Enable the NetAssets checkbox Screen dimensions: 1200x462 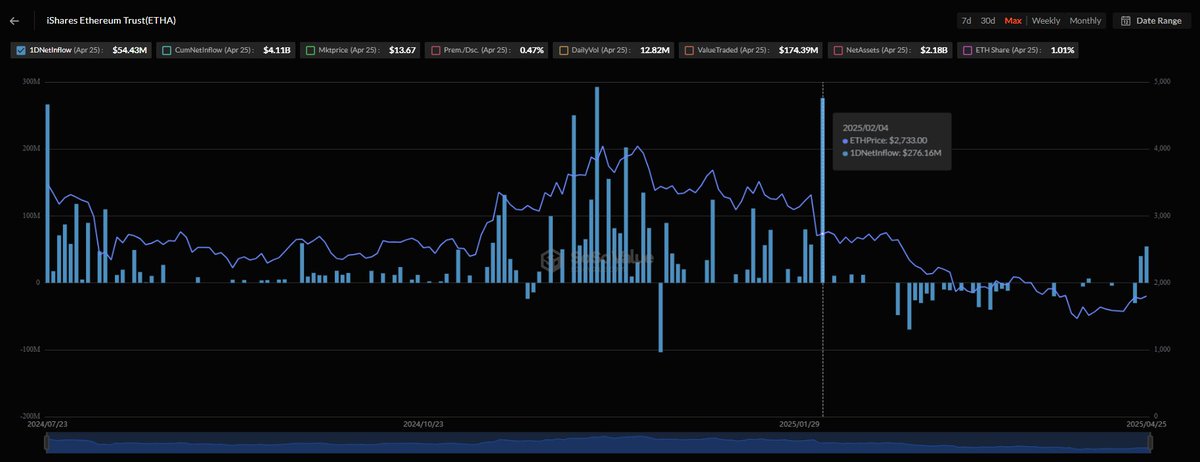click(x=837, y=50)
